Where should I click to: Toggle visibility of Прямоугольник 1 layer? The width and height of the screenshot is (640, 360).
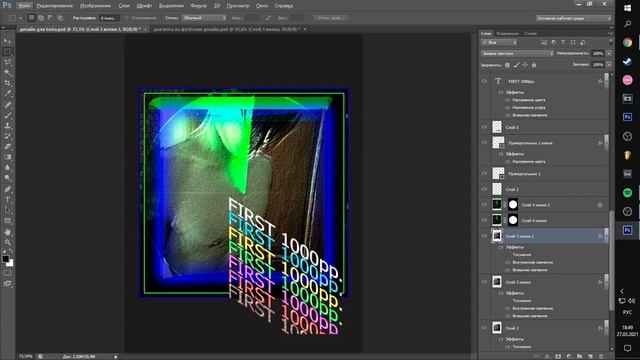(x=484, y=173)
